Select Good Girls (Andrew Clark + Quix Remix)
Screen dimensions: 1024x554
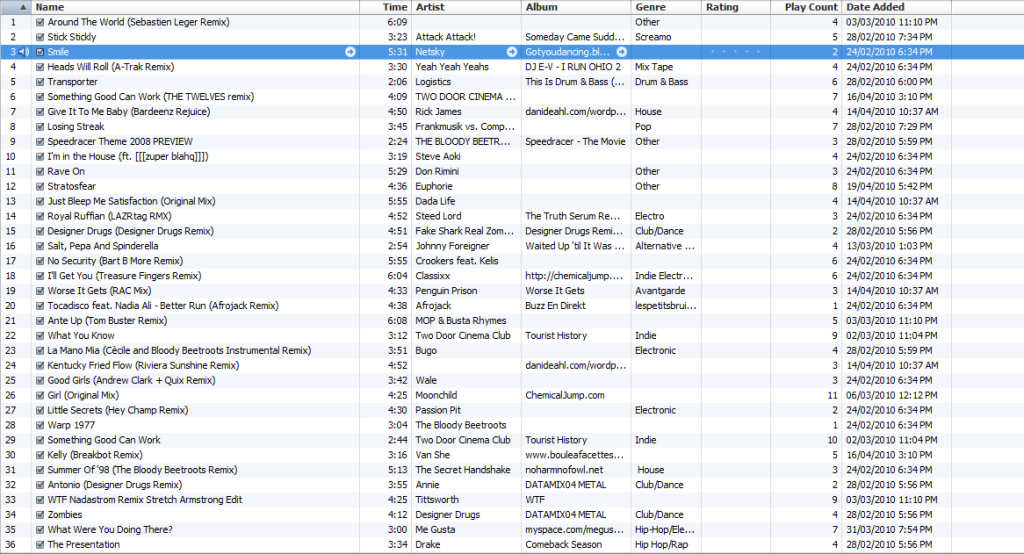[131, 380]
